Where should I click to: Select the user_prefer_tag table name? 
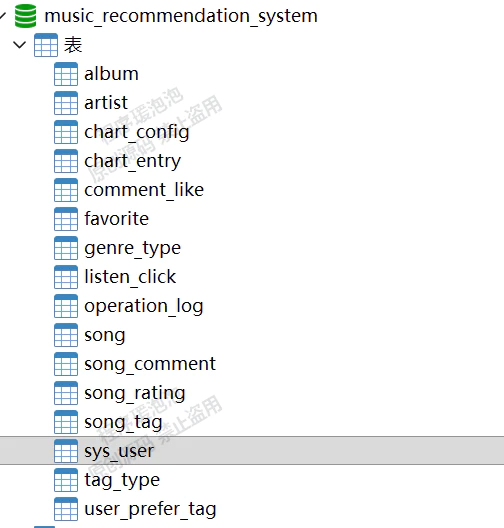pos(150,509)
